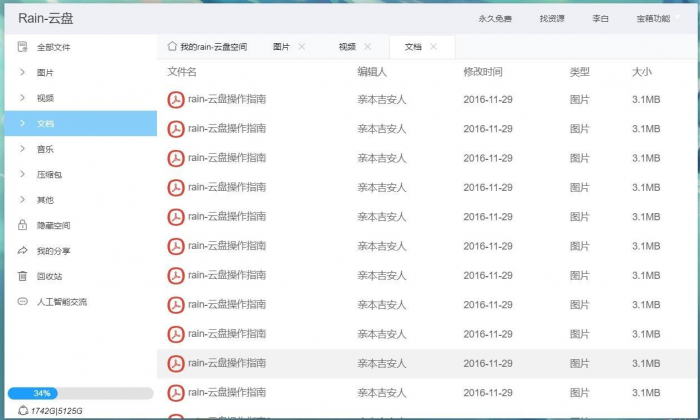The image size is (700, 420).
Task: Click 永久免费 in the top bar
Action: tap(494, 18)
